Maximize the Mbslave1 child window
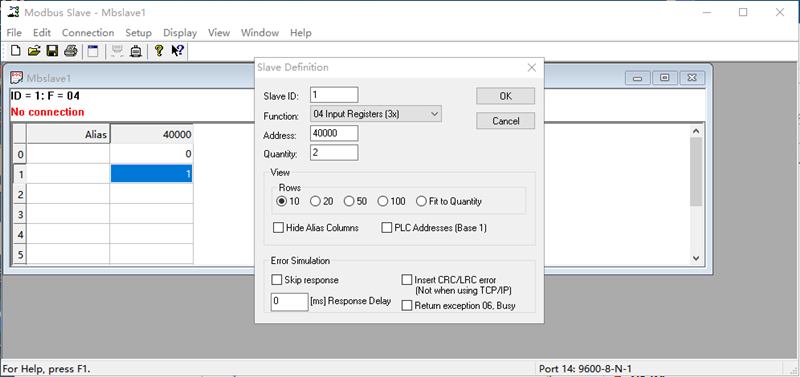The width and height of the screenshot is (800, 377). pyautogui.click(x=665, y=78)
